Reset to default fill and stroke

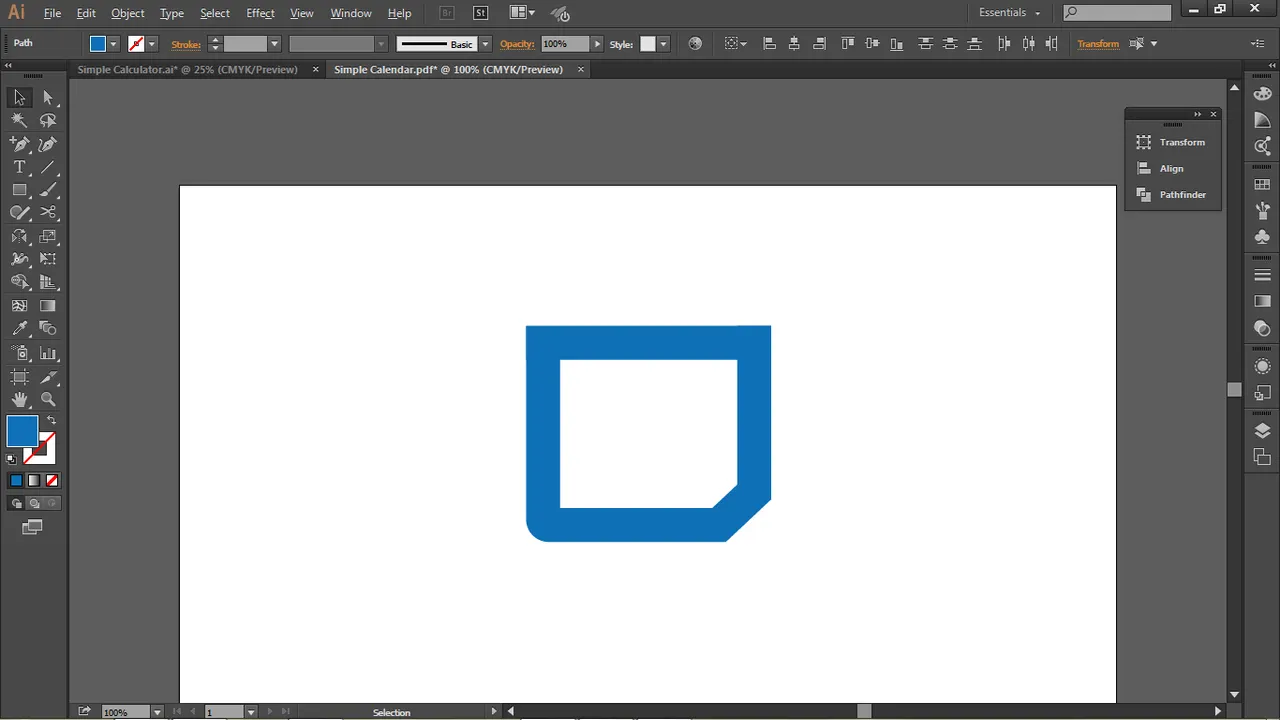coord(11,459)
